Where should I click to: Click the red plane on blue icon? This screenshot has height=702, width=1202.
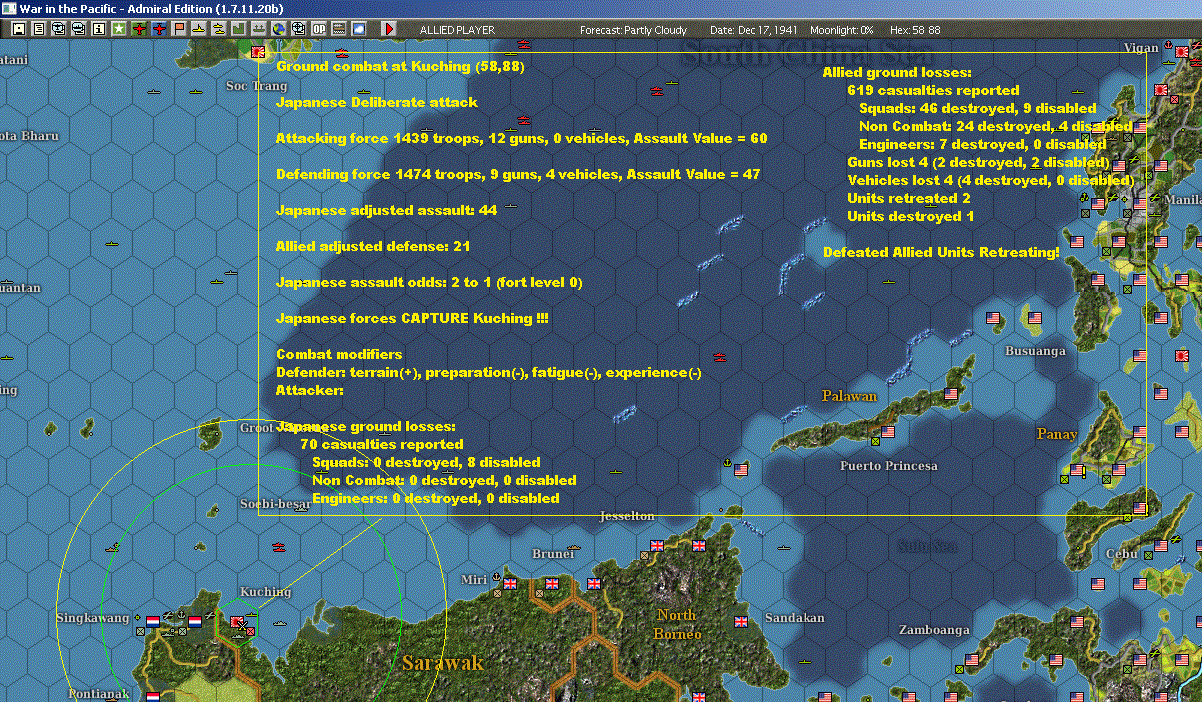coord(159,29)
